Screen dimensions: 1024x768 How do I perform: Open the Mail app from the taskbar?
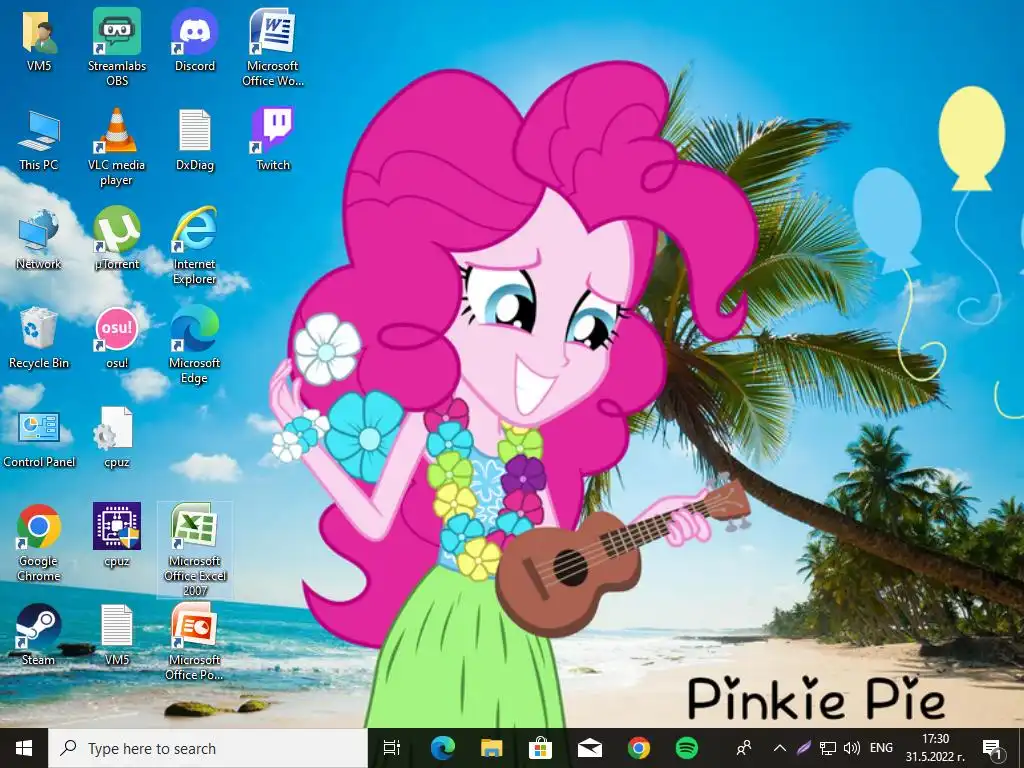tap(590, 748)
